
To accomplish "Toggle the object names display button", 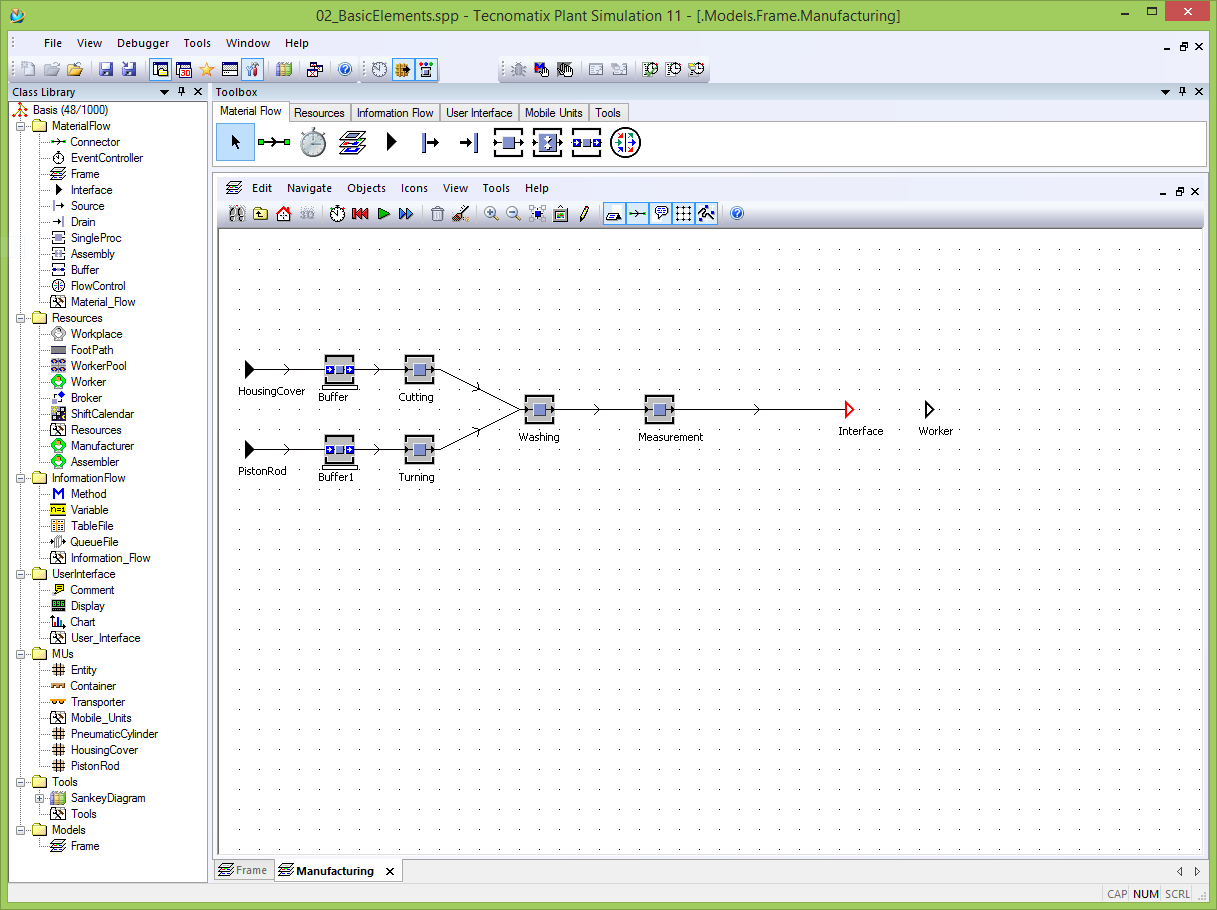I will [614, 213].
